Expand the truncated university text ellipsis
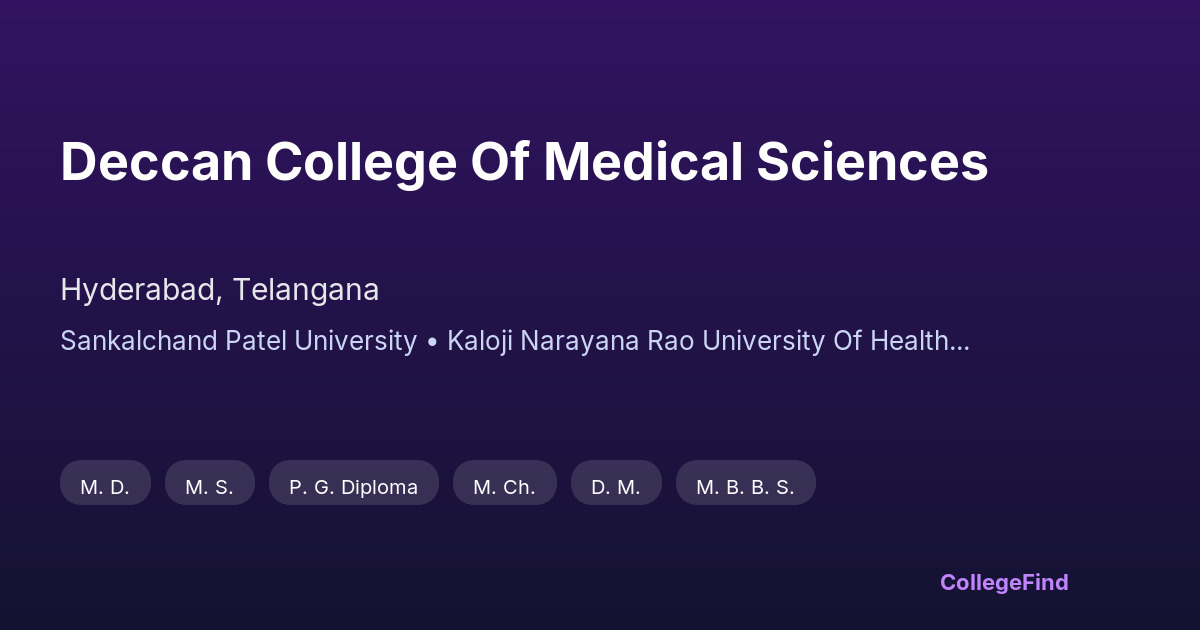The width and height of the screenshot is (1200, 630). 959,341
